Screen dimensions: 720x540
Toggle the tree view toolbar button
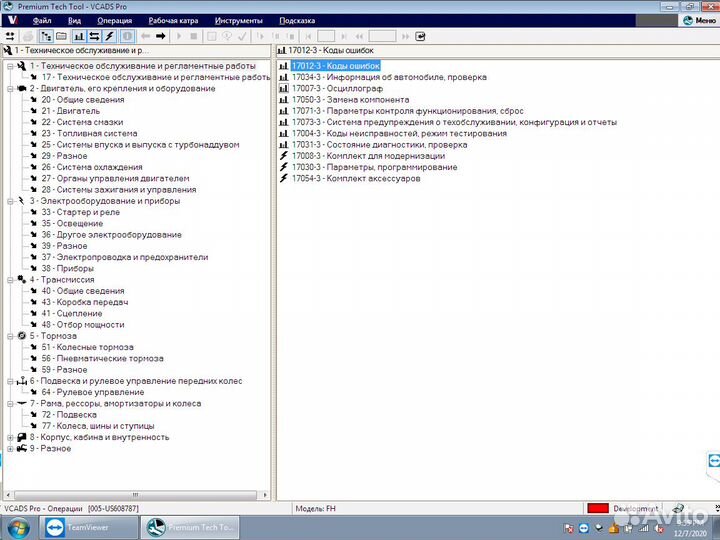[x=46, y=36]
